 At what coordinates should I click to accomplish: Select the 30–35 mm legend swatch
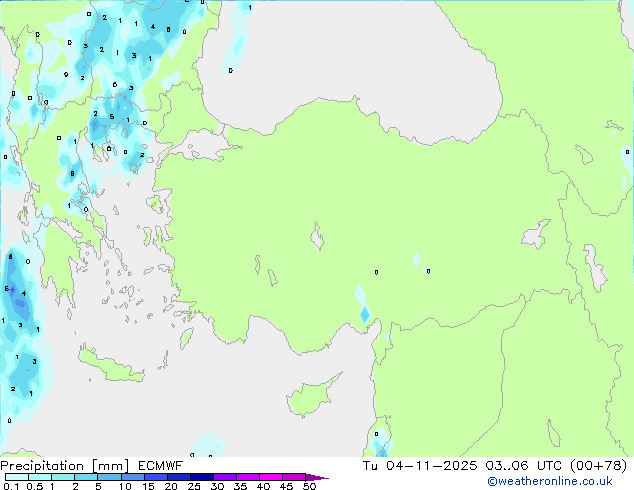(225, 477)
